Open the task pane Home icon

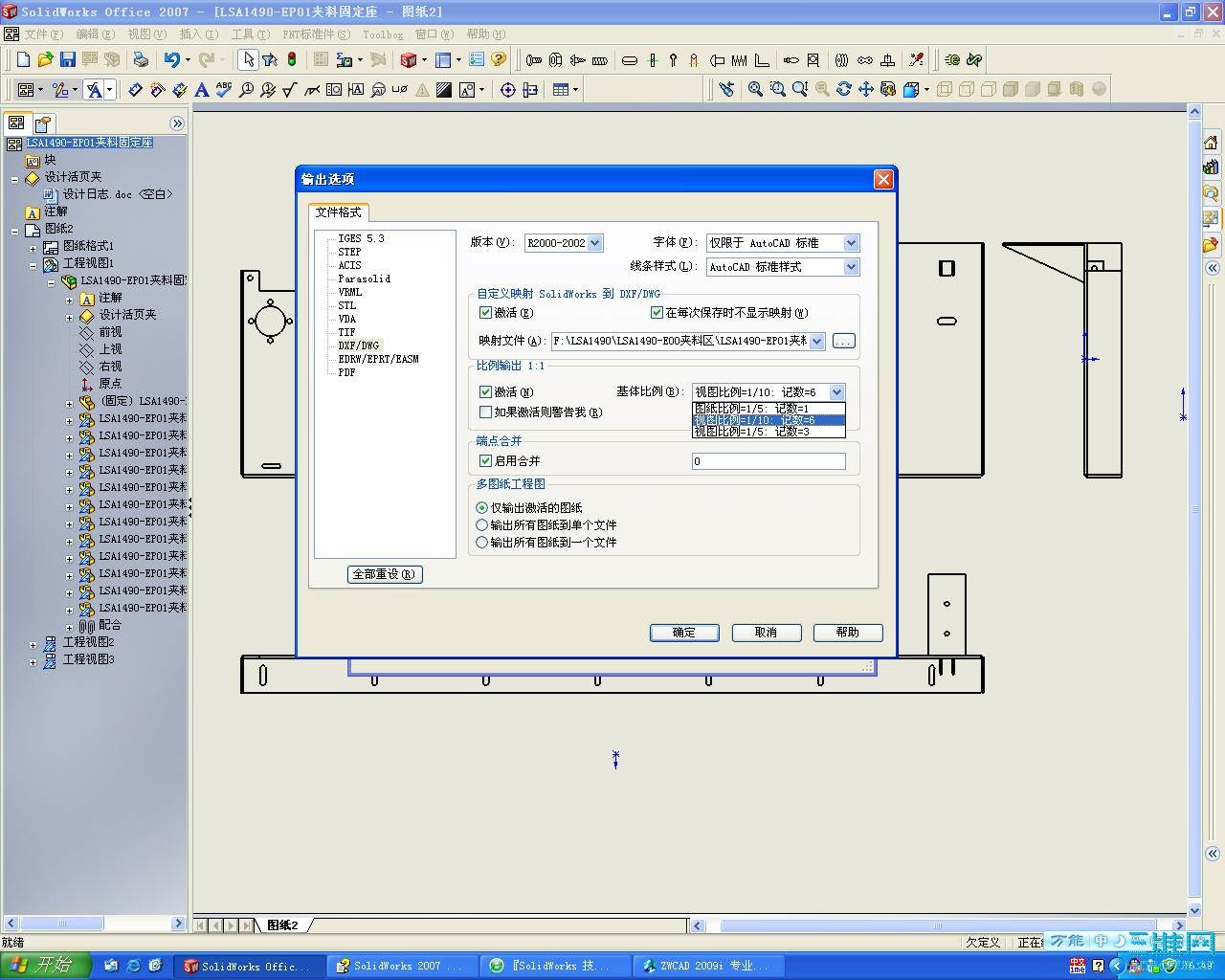[x=1211, y=143]
